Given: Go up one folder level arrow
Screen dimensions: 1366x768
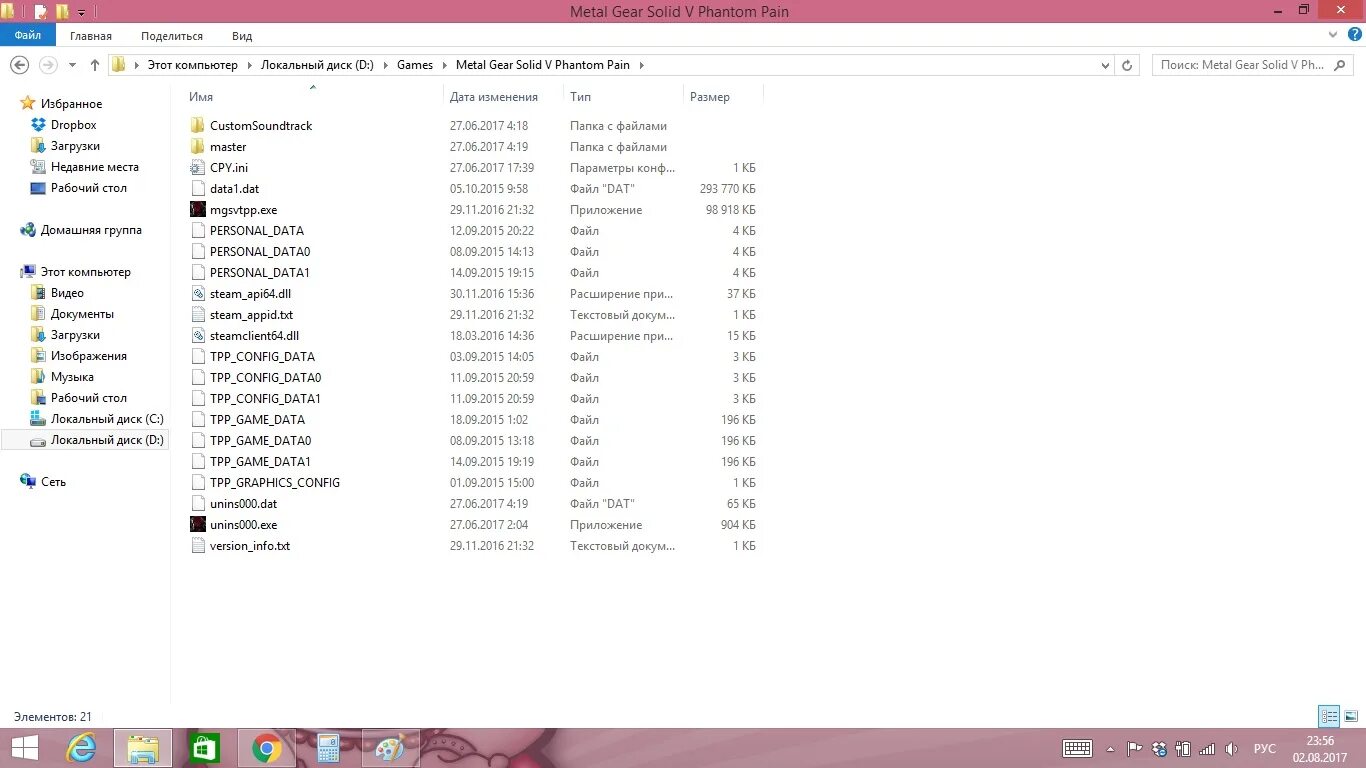Looking at the screenshot, I should [x=95, y=65].
